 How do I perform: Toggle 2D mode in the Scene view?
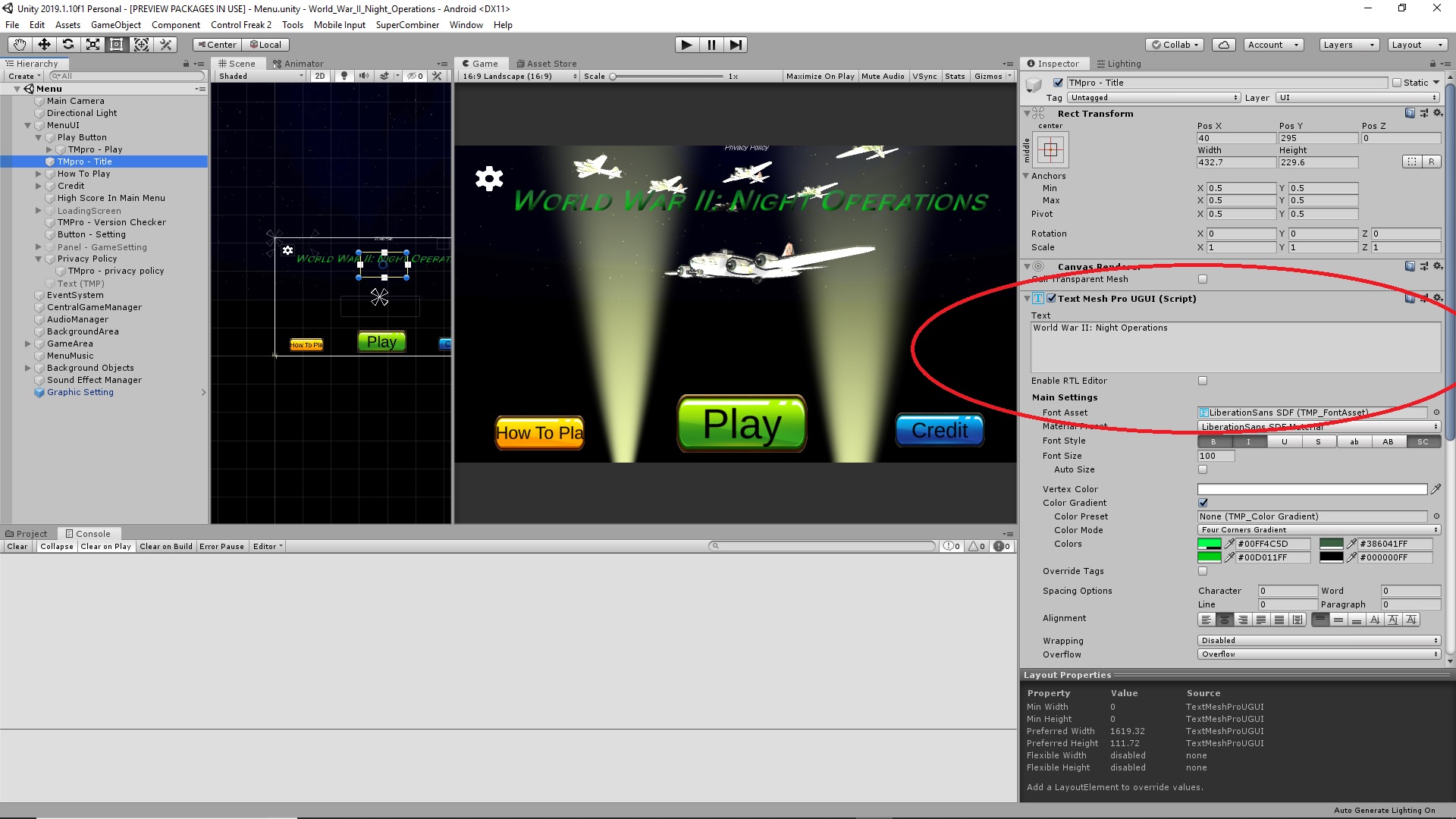tap(320, 76)
